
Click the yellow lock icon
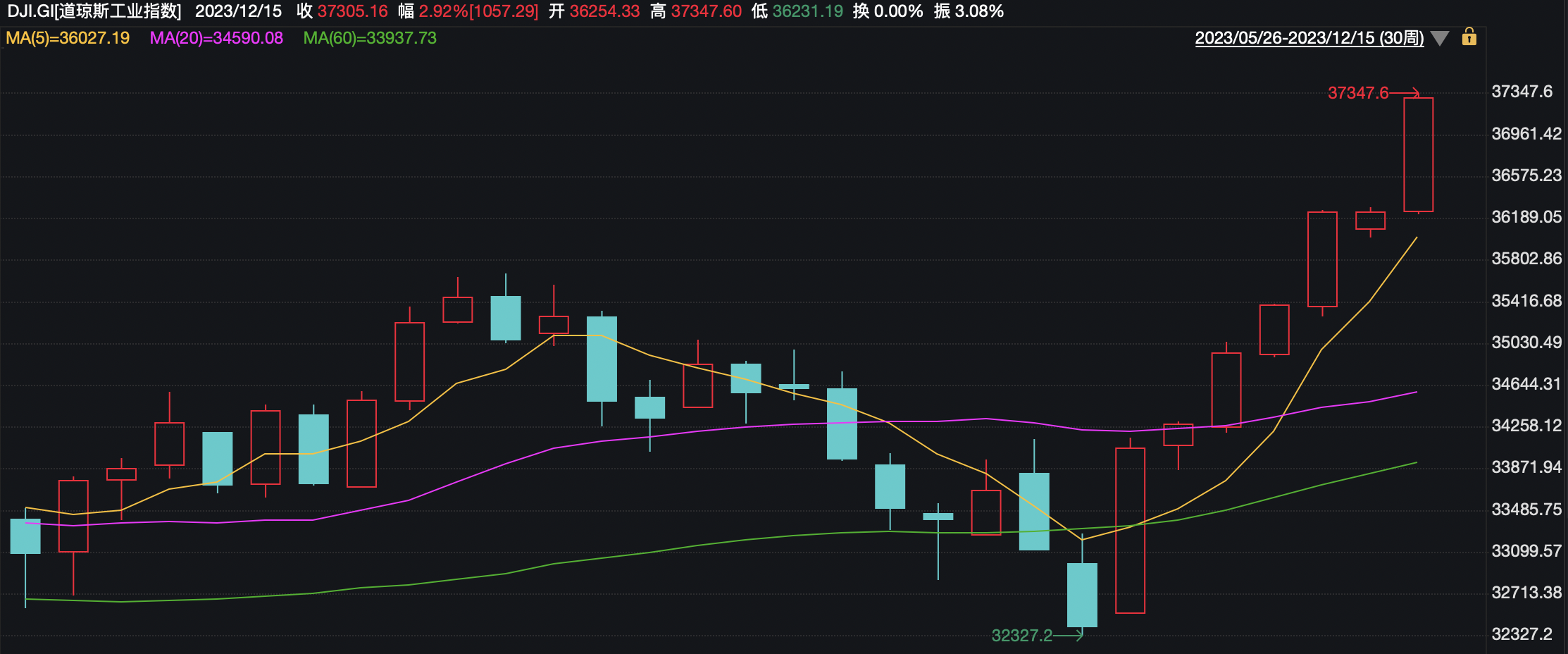tap(1469, 37)
